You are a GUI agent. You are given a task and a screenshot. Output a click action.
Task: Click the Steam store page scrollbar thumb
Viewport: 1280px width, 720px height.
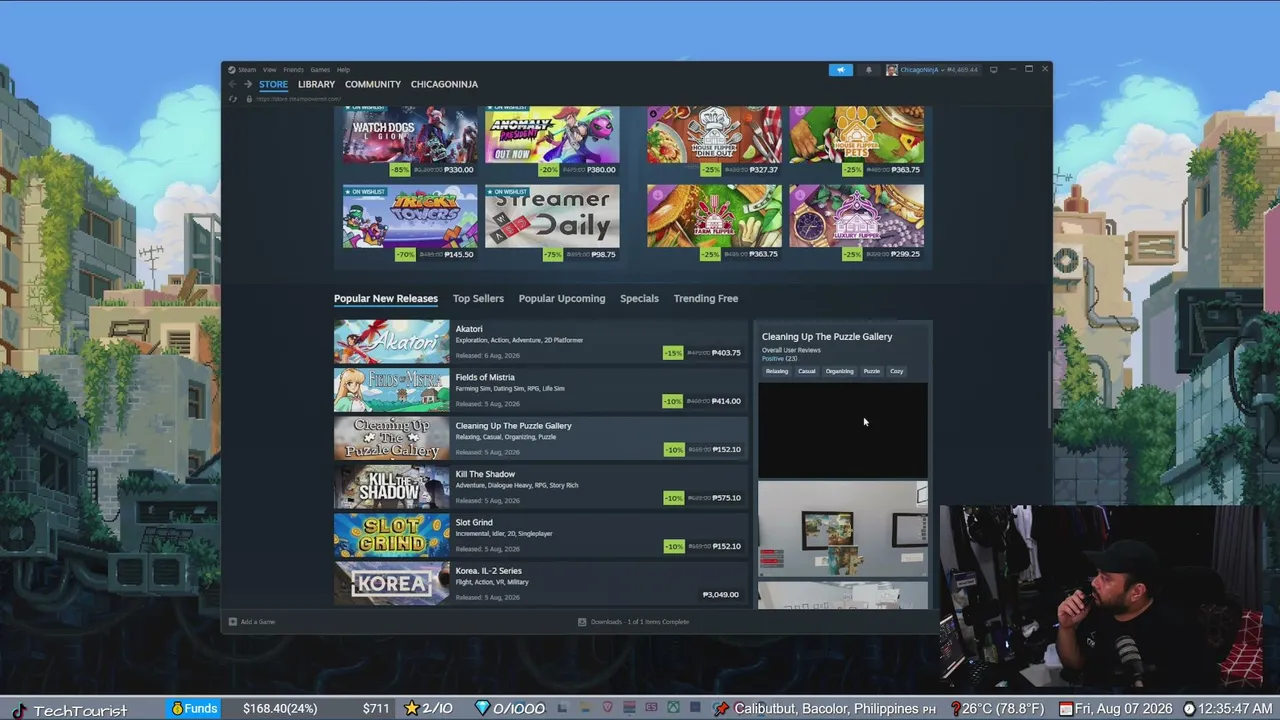[x=1047, y=388]
